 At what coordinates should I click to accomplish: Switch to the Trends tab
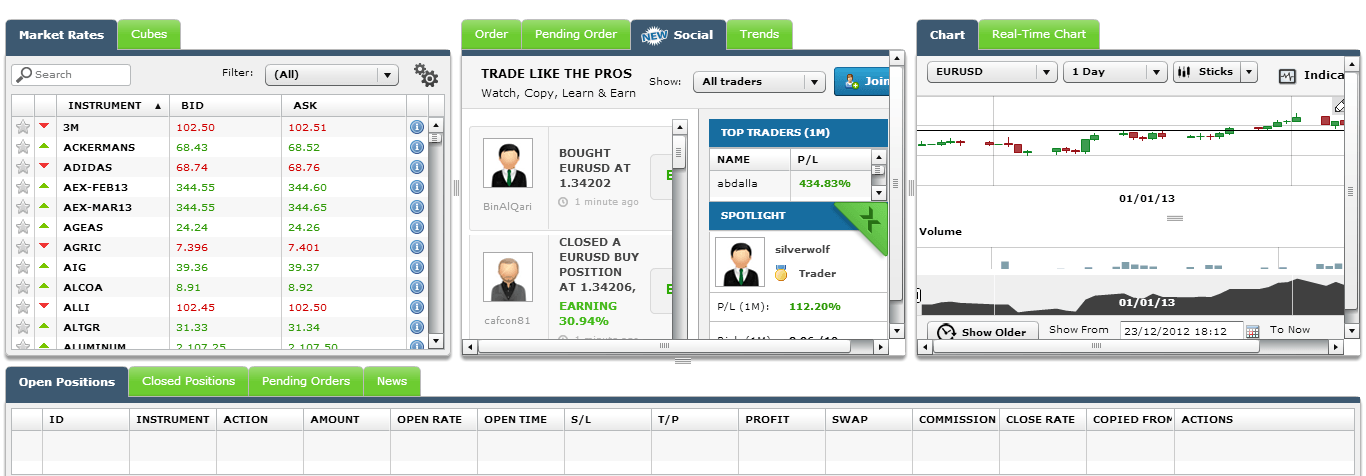click(x=759, y=34)
